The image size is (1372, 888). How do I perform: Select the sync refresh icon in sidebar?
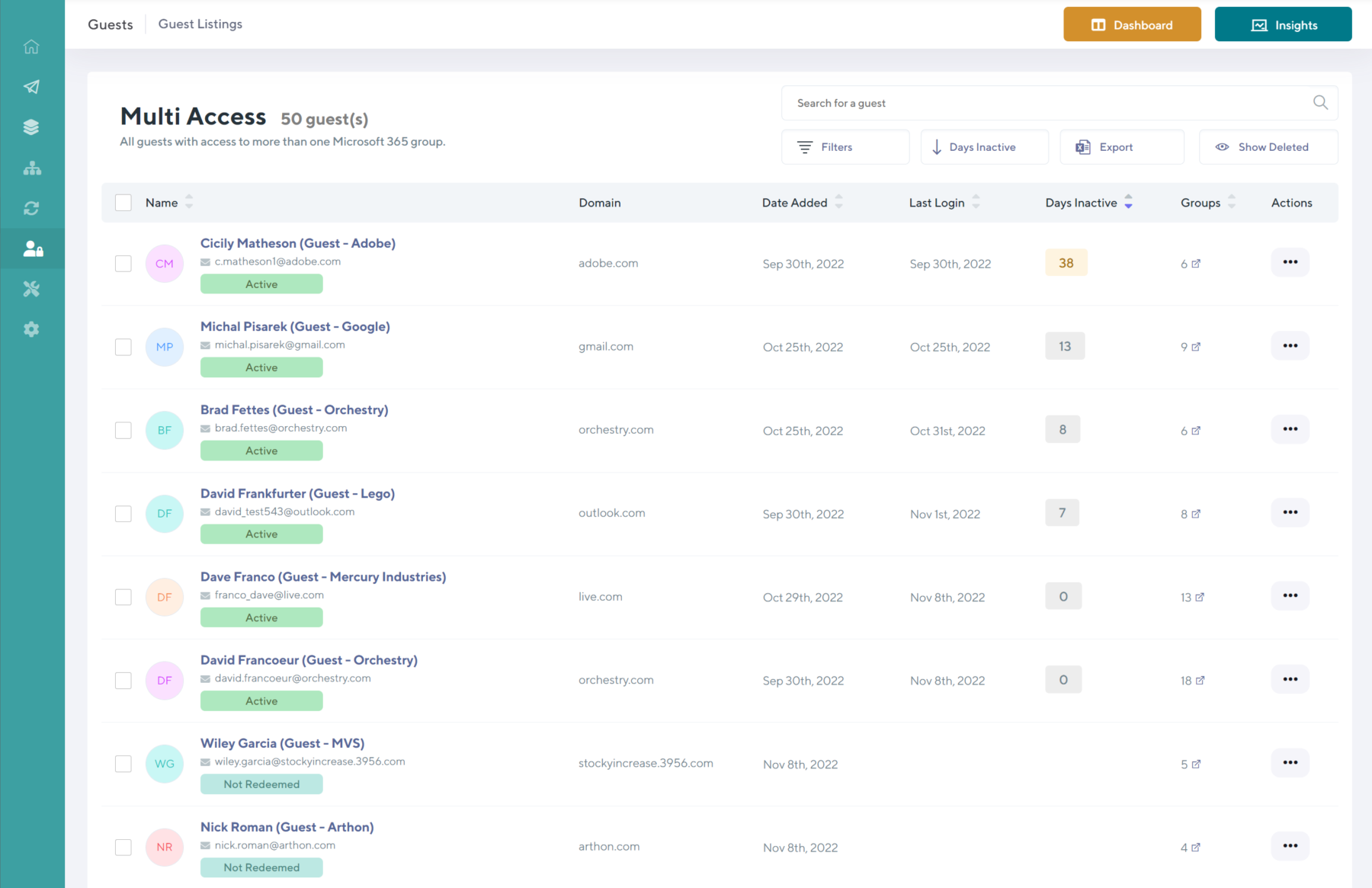click(32, 208)
